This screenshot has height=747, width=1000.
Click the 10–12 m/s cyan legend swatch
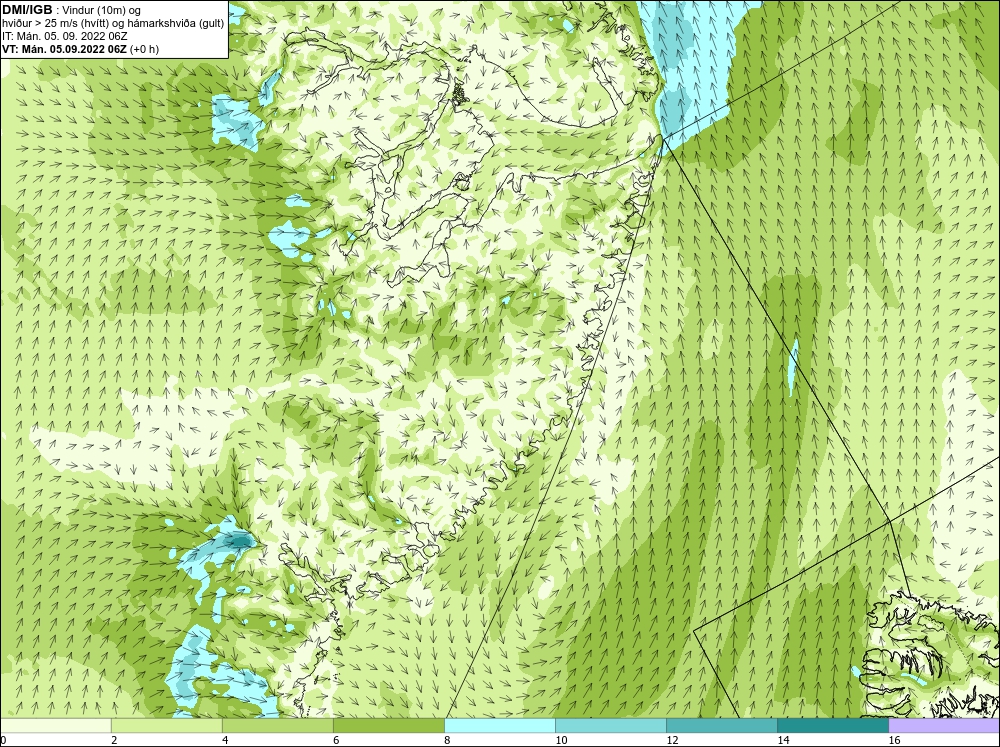pyautogui.click(x=611, y=725)
